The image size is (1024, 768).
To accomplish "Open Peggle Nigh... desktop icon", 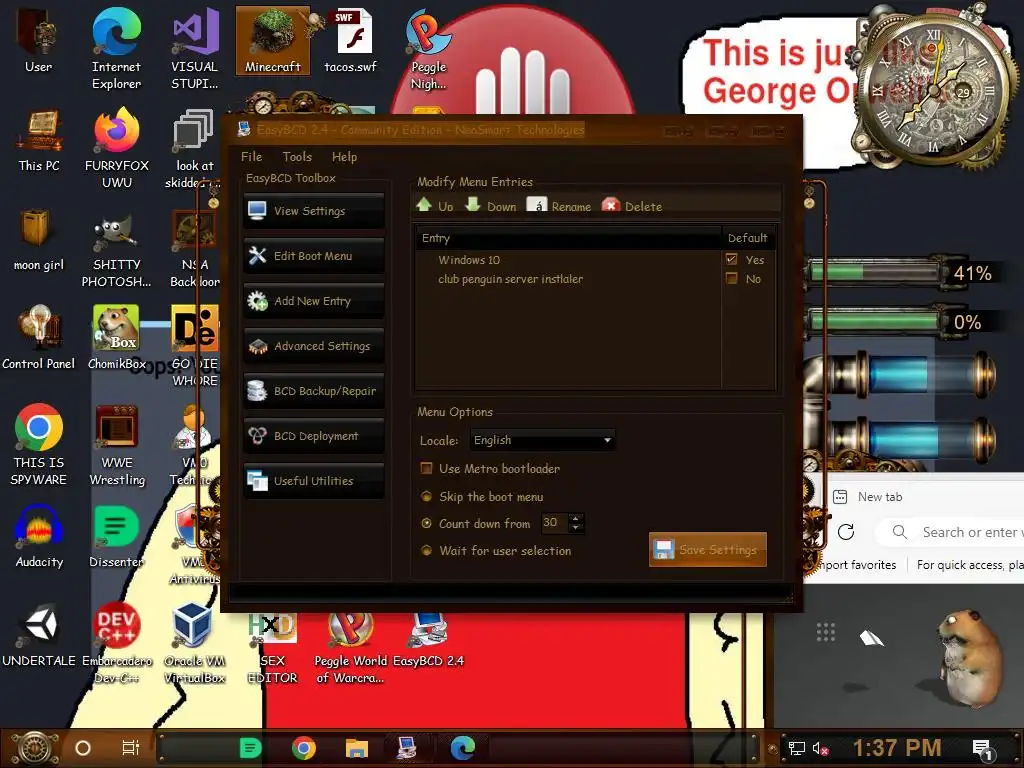I will tap(428, 49).
